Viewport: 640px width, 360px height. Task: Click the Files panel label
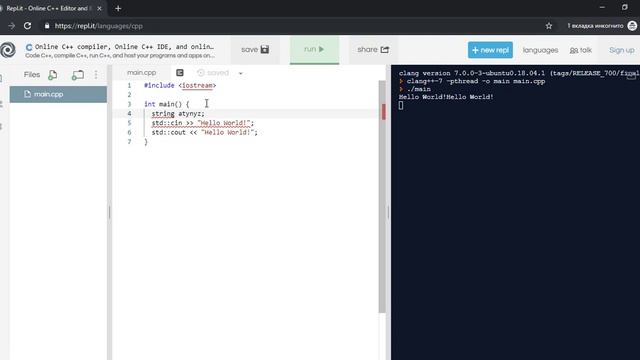tap(32, 75)
